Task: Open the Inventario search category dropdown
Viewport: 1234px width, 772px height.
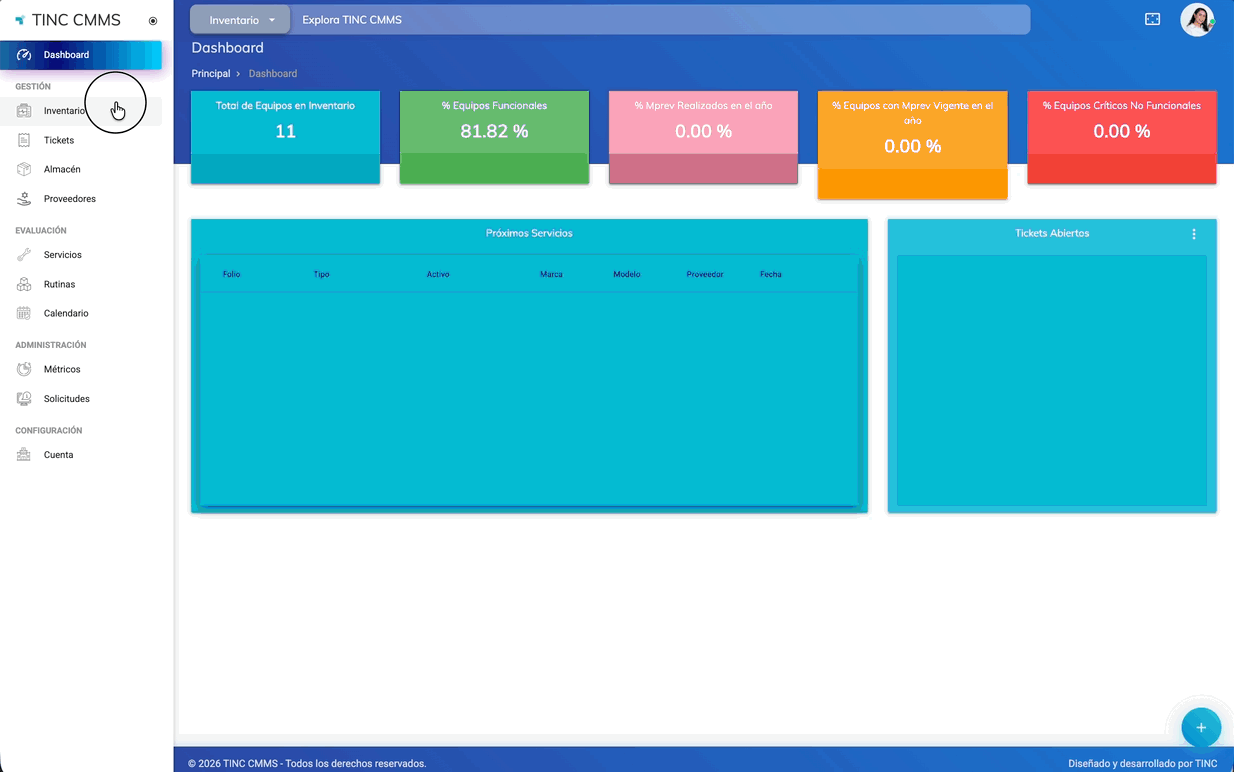Action: tap(241, 20)
